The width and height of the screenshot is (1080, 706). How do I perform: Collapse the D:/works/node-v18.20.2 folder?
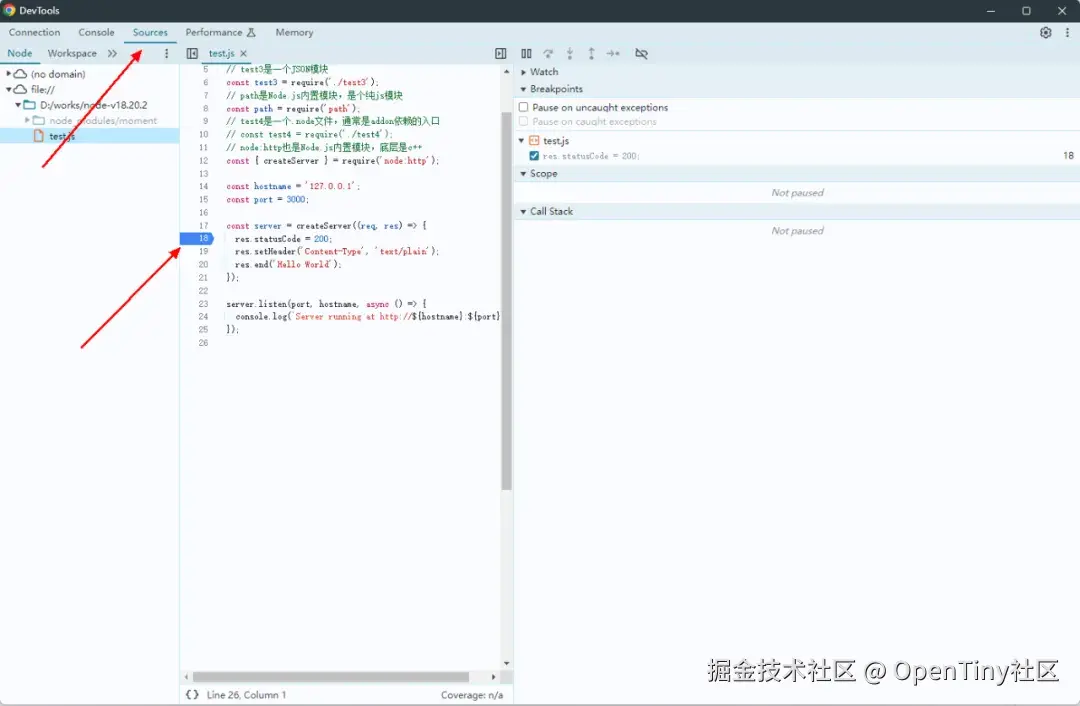point(18,105)
